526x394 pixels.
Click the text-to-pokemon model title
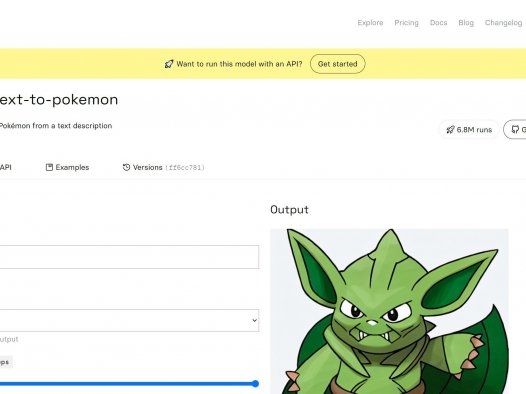(x=59, y=100)
